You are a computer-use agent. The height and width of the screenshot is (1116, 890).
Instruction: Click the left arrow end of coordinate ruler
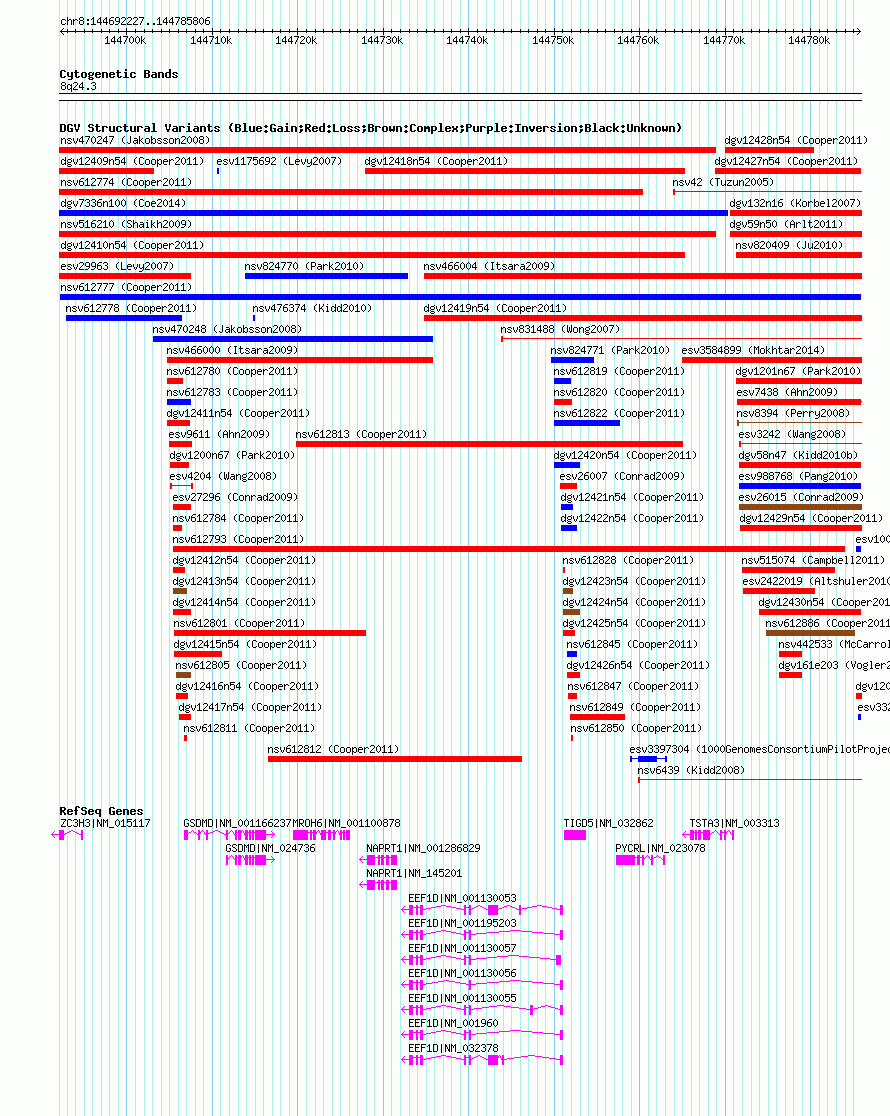pyautogui.click(x=63, y=31)
